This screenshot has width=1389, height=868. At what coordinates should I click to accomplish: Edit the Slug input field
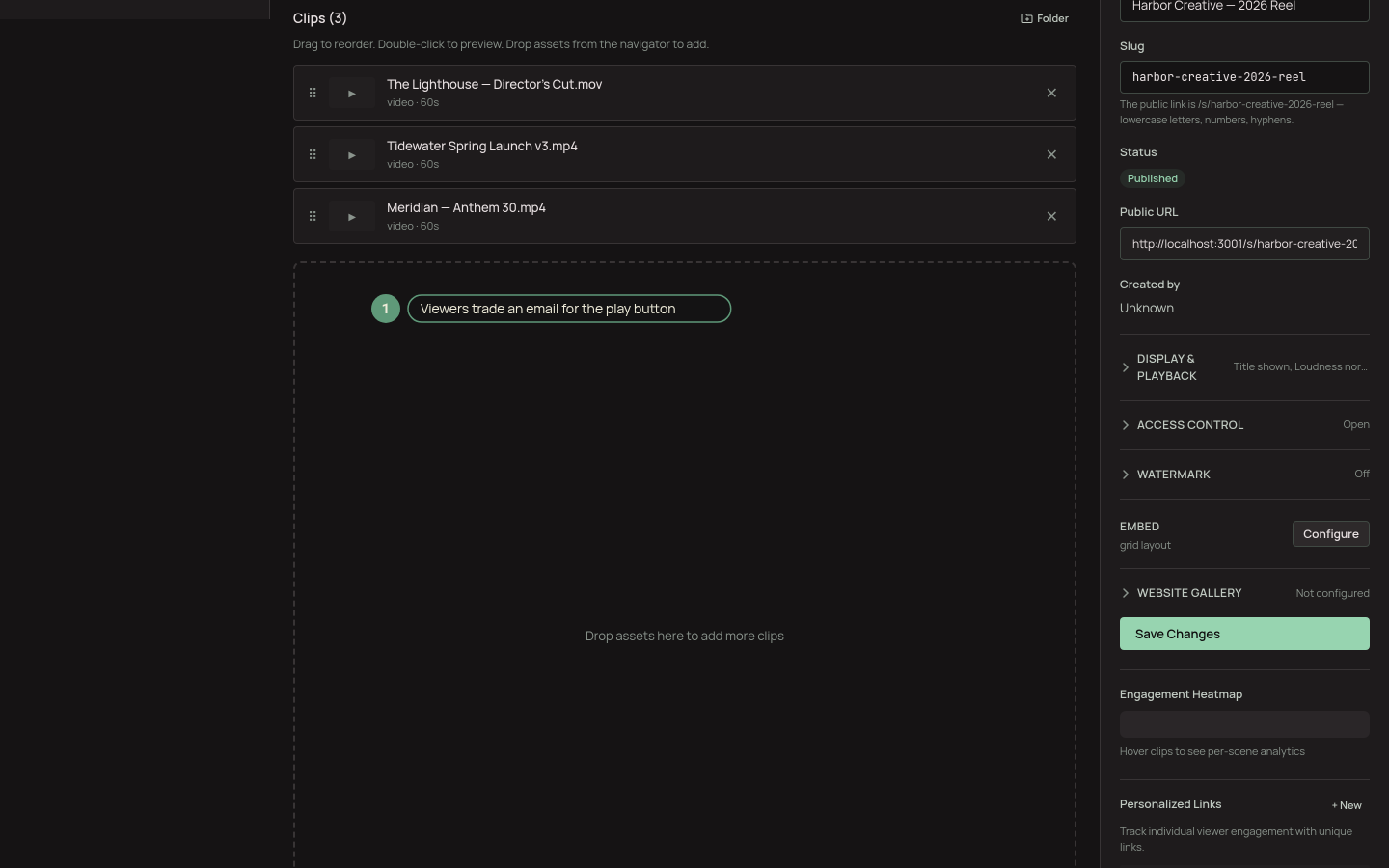click(x=1244, y=77)
